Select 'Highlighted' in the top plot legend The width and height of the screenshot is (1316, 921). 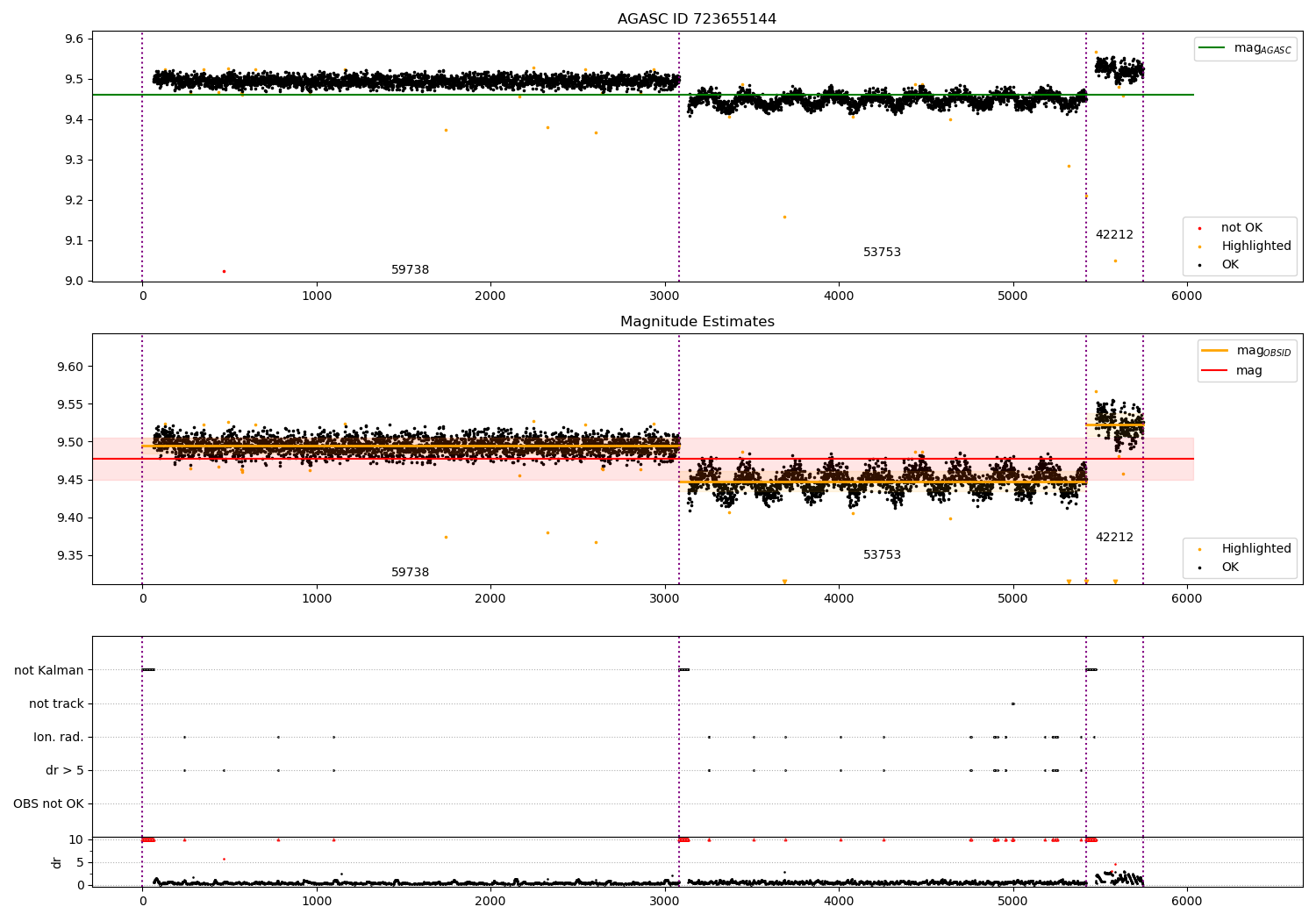pyautogui.click(x=1256, y=246)
